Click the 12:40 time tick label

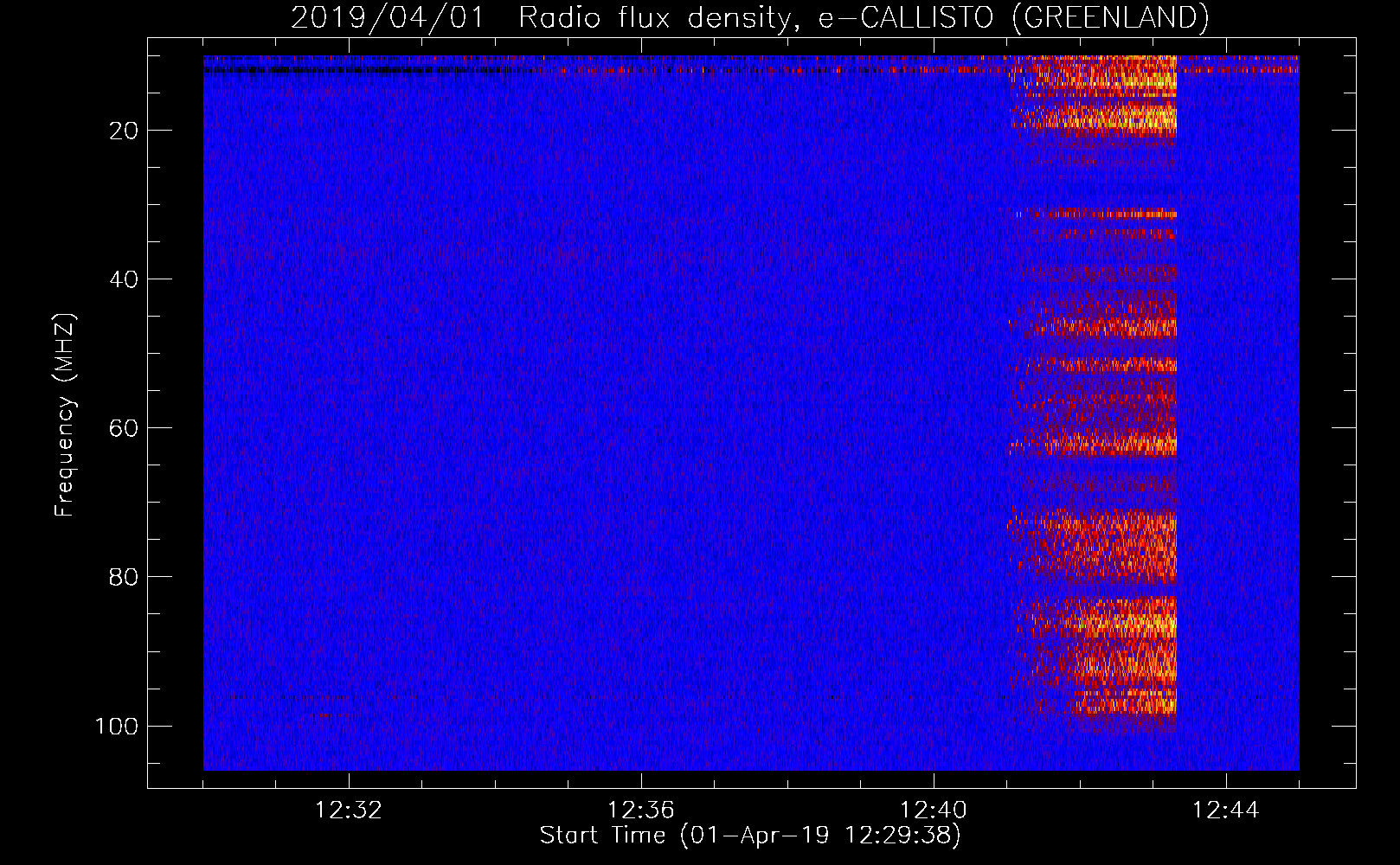[934, 811]
